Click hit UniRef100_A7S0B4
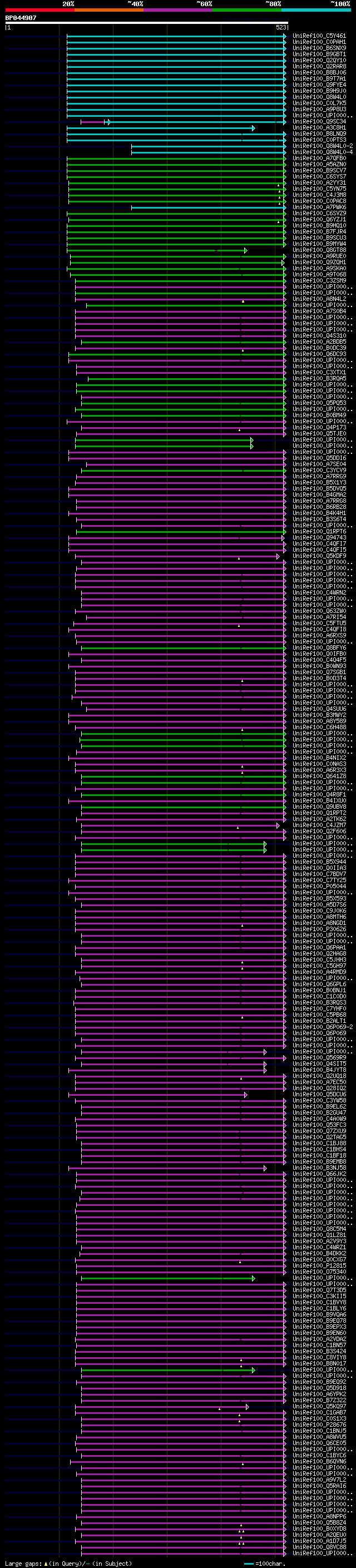 pyautogui.click(x=319, y=311)
